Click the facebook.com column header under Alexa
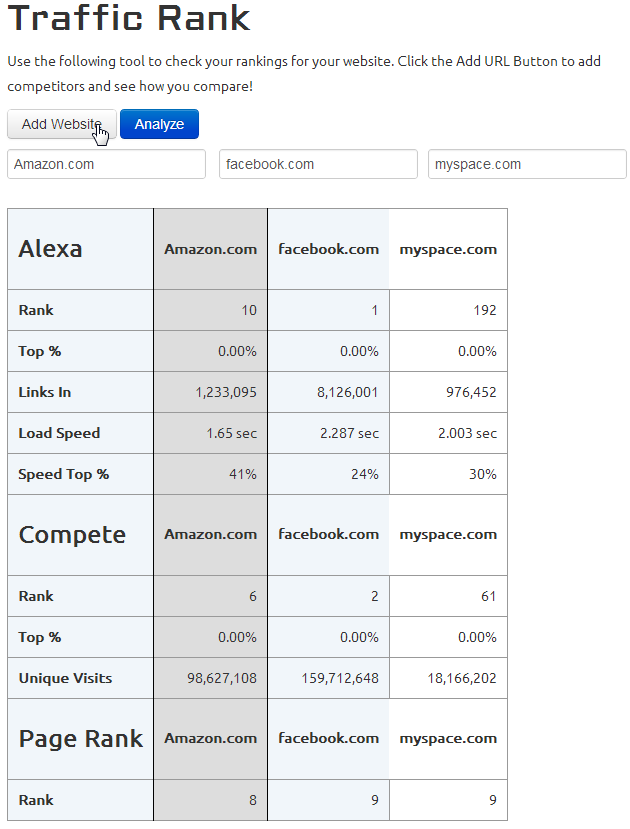The image size is (630, 829). [x=329, y=248]
